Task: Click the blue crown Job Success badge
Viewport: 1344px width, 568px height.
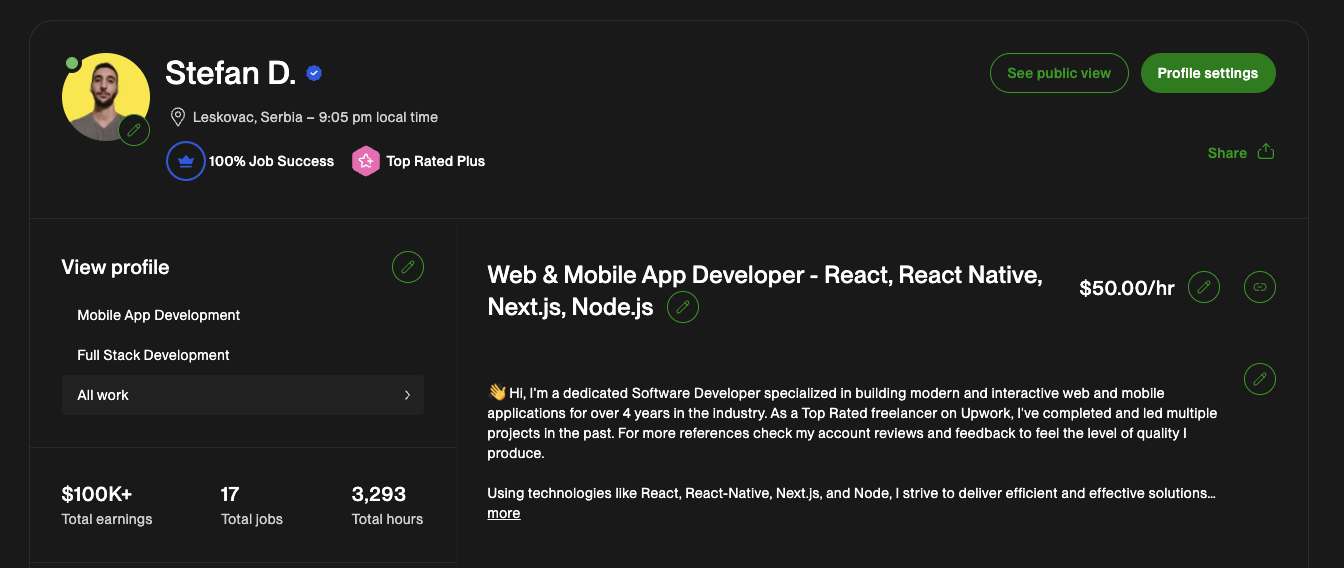Action: [186, 161]
